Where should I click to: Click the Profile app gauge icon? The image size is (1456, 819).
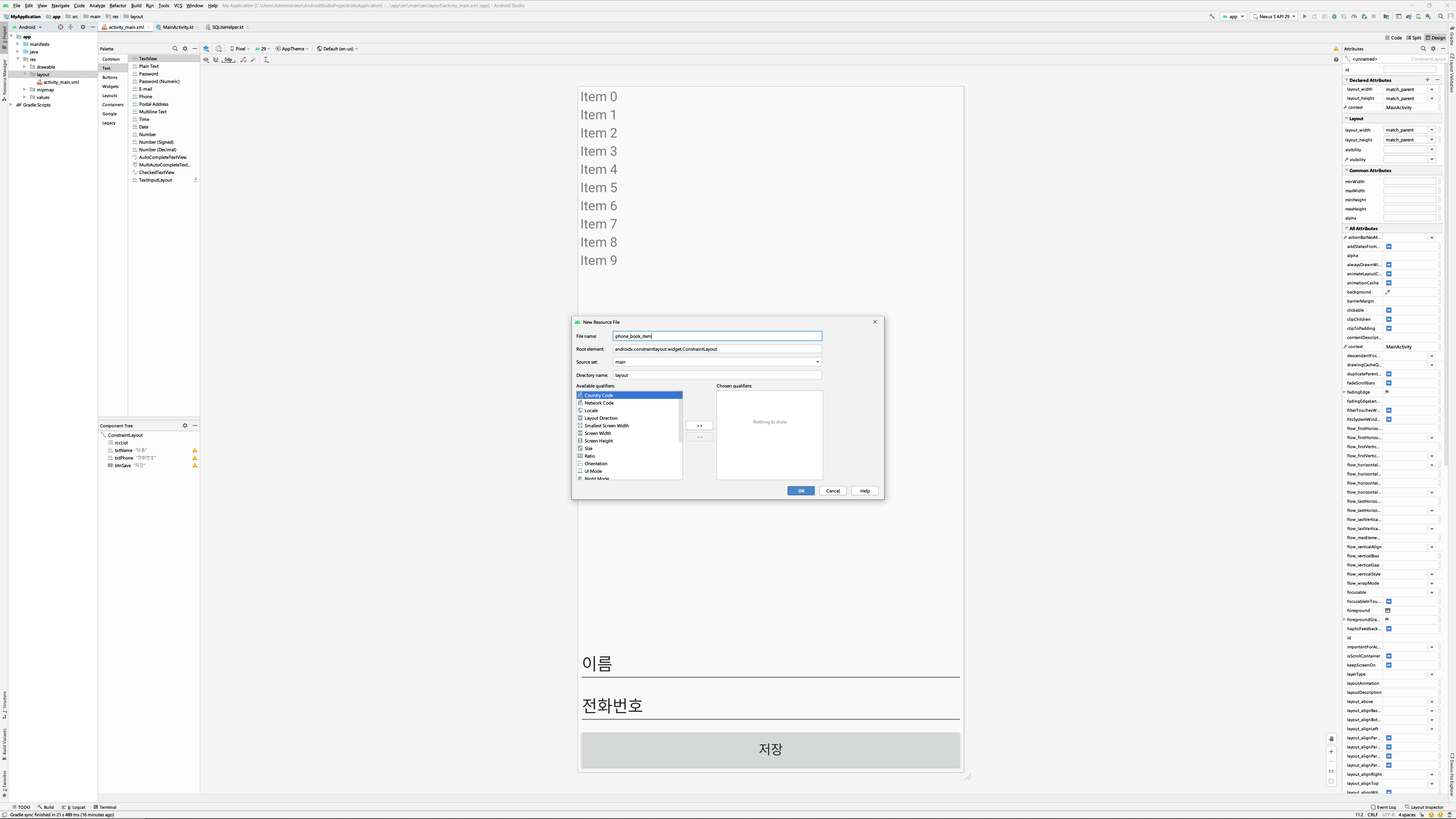[1354, 16]
